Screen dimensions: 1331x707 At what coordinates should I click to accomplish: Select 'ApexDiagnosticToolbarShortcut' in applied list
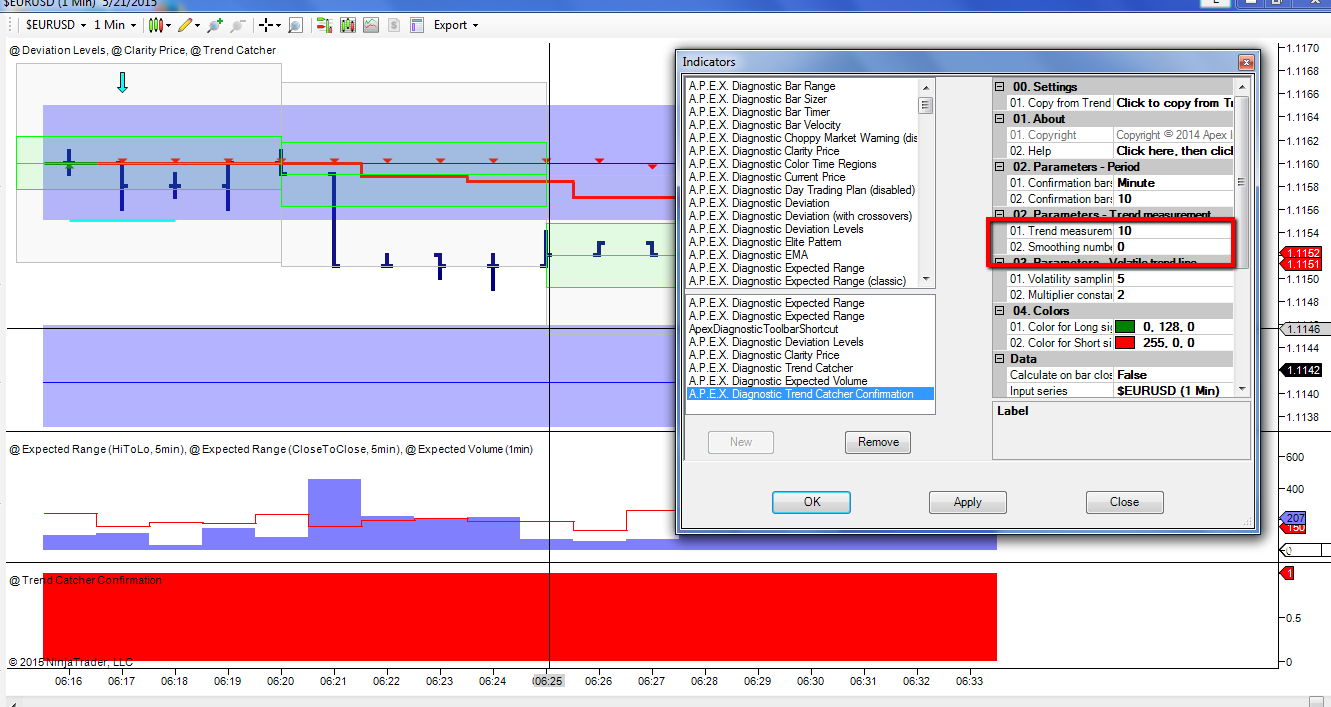(764, 329)
